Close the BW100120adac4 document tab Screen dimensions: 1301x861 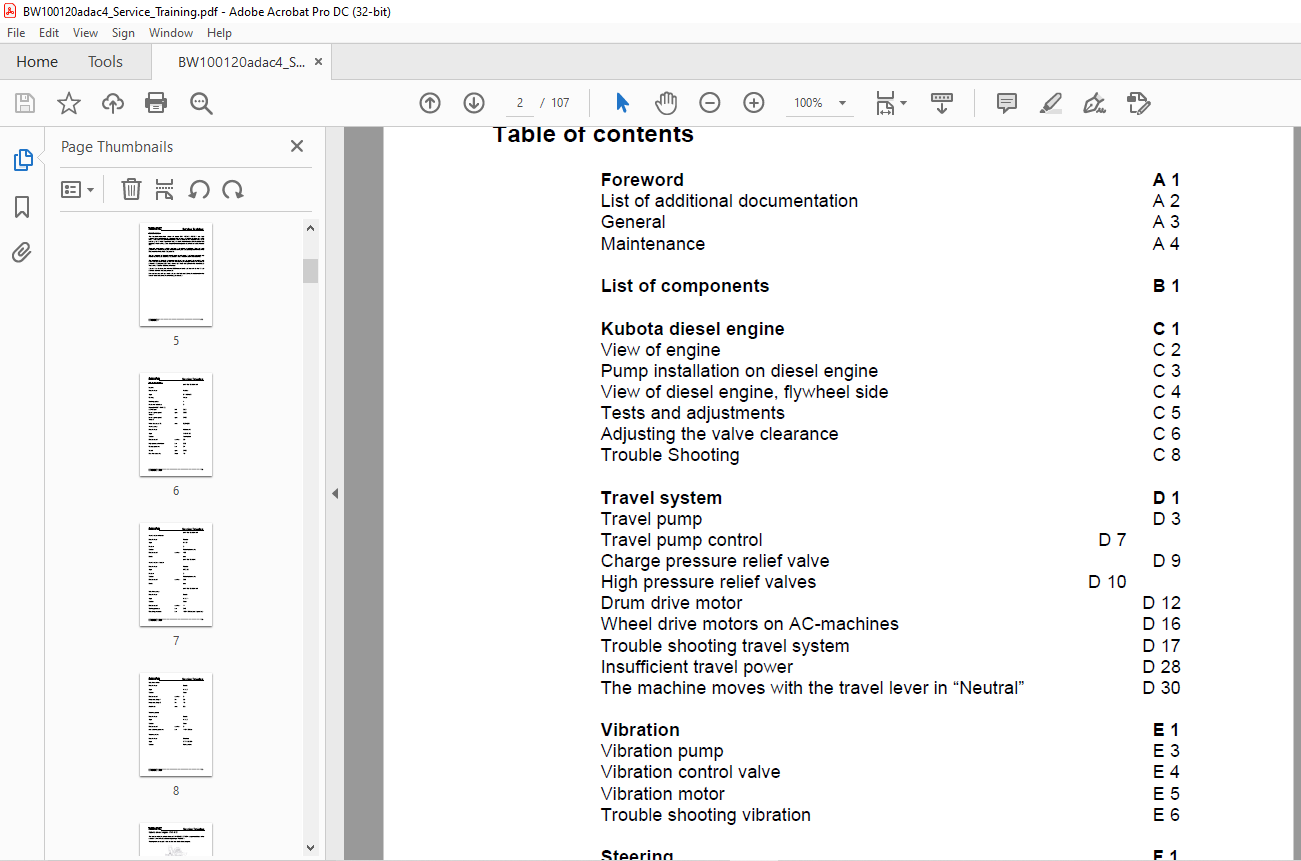click(319, 62)
